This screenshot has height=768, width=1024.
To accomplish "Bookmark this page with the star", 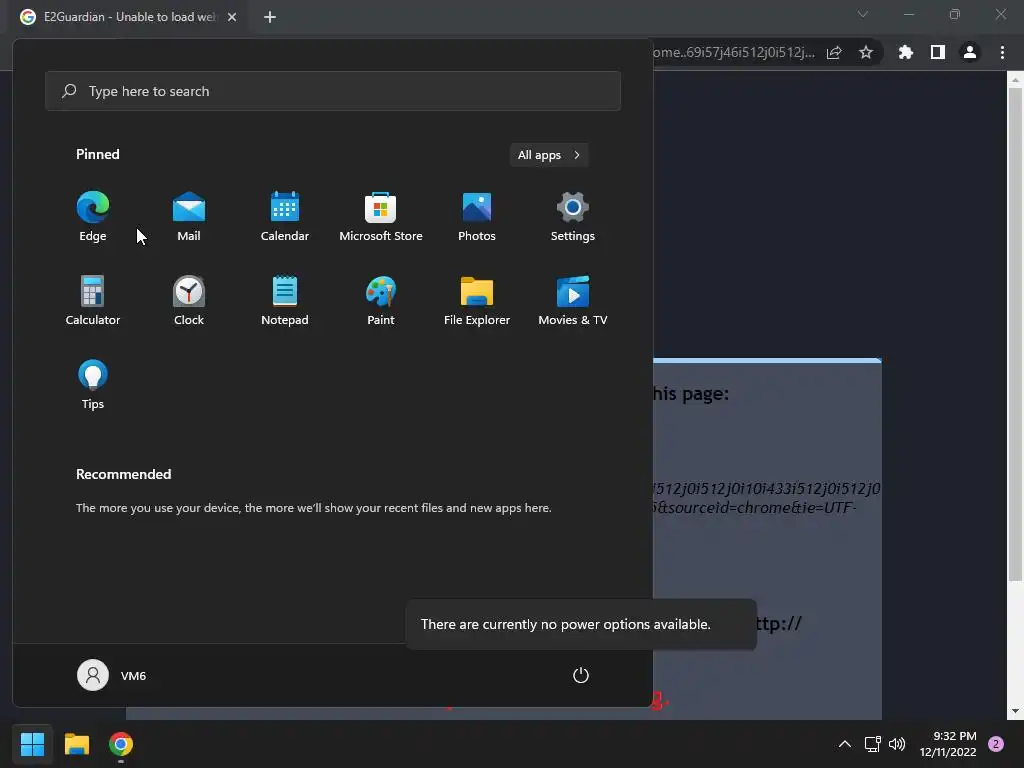I will pos(866,52).
